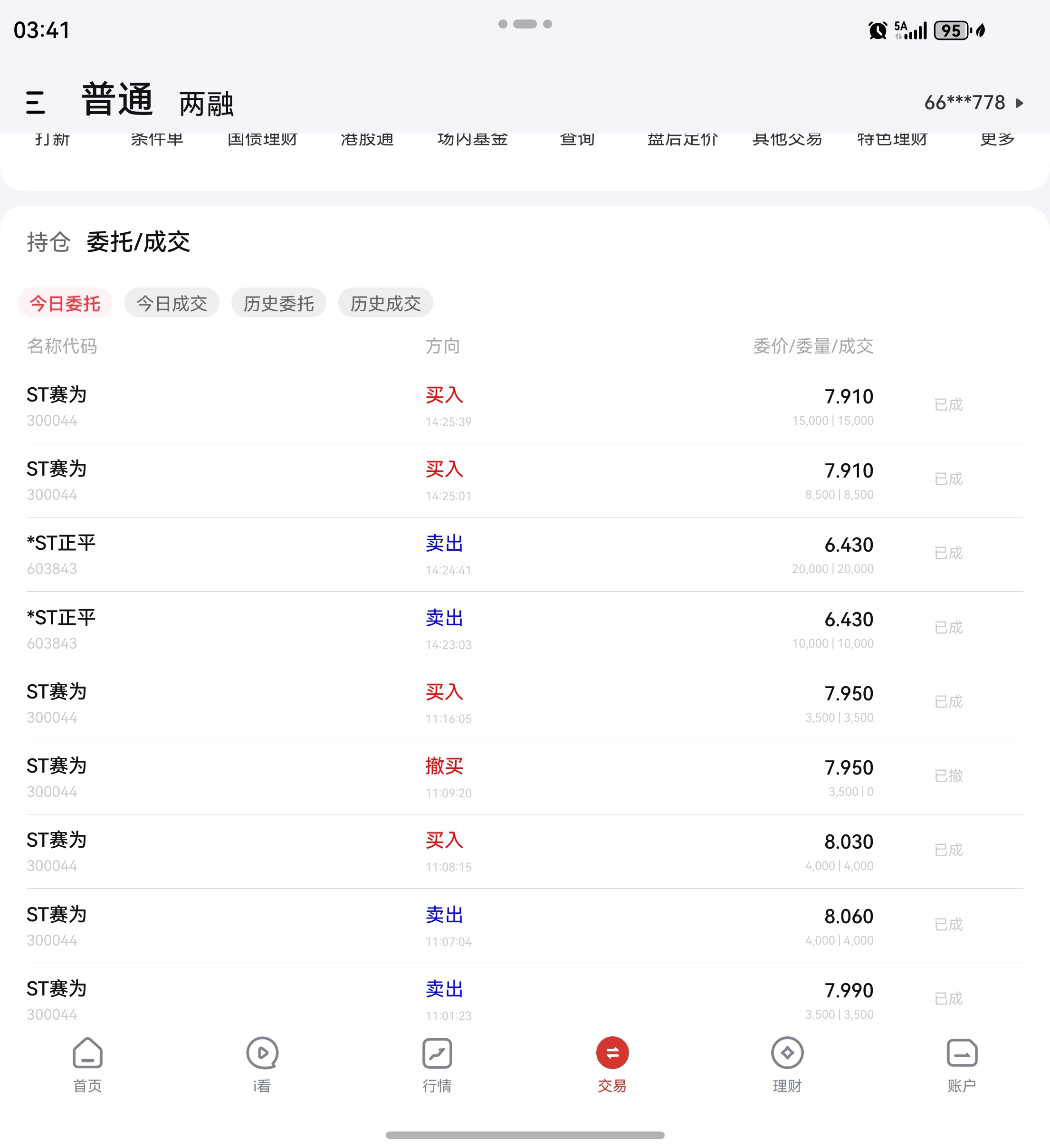This screenshot has height=1148, width=1050.
Task: Tap the 行情 market chart icon
Action: [x=437, y=1053]
